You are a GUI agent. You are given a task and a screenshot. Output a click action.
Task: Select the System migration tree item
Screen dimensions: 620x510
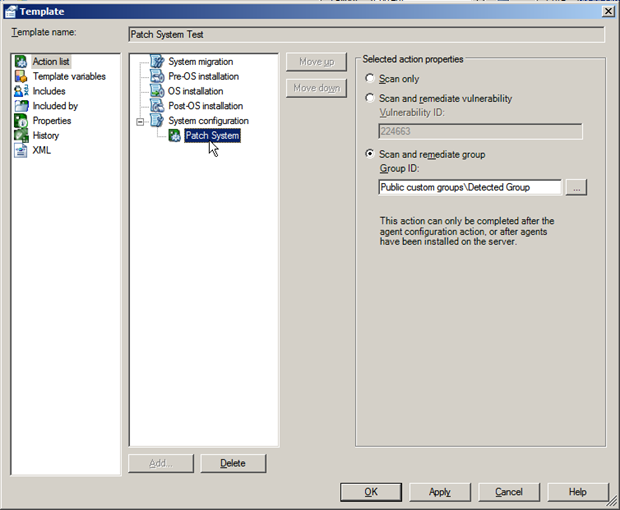200,62
